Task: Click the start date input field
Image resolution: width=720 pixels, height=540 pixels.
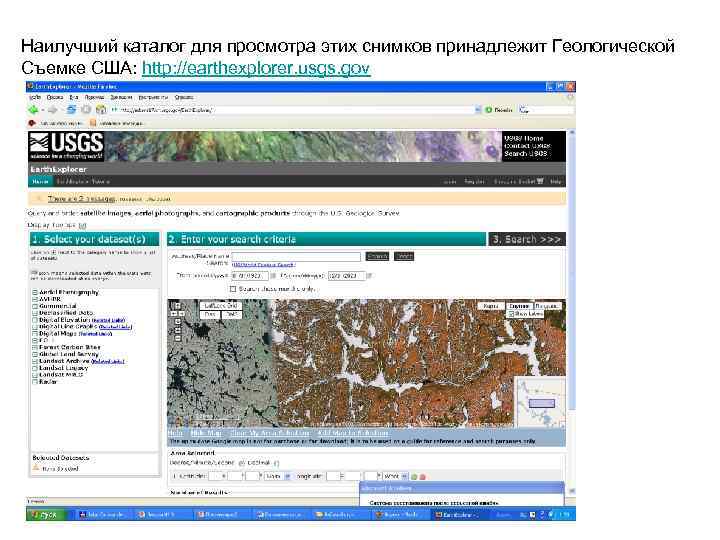Action: coord(250,276)
